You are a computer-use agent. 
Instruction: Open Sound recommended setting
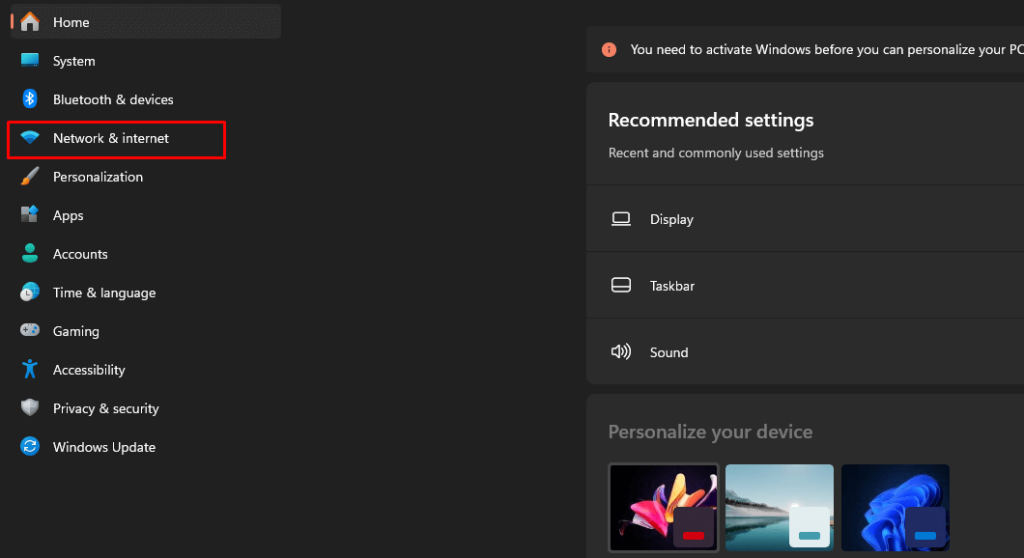(x=669, y=352)
